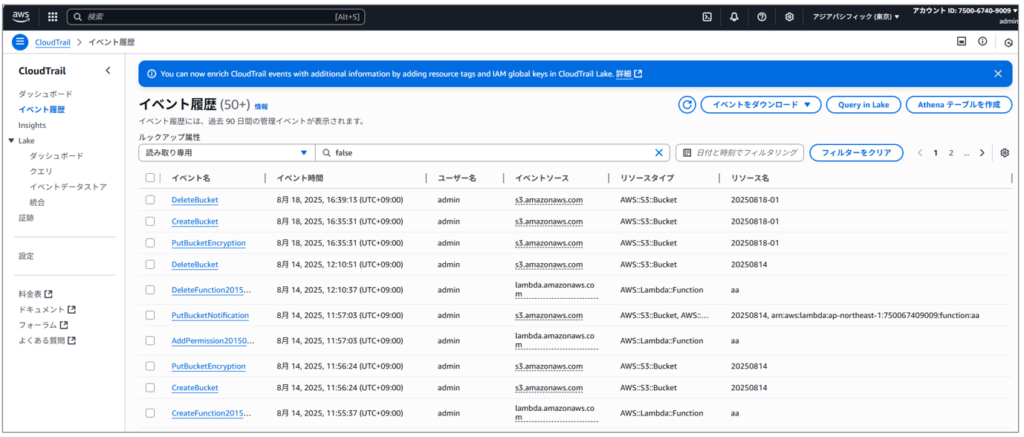Screen dimensions: 1024x437
Task: Sort by イベント時間 column header
Action: (x=300, y=178)
